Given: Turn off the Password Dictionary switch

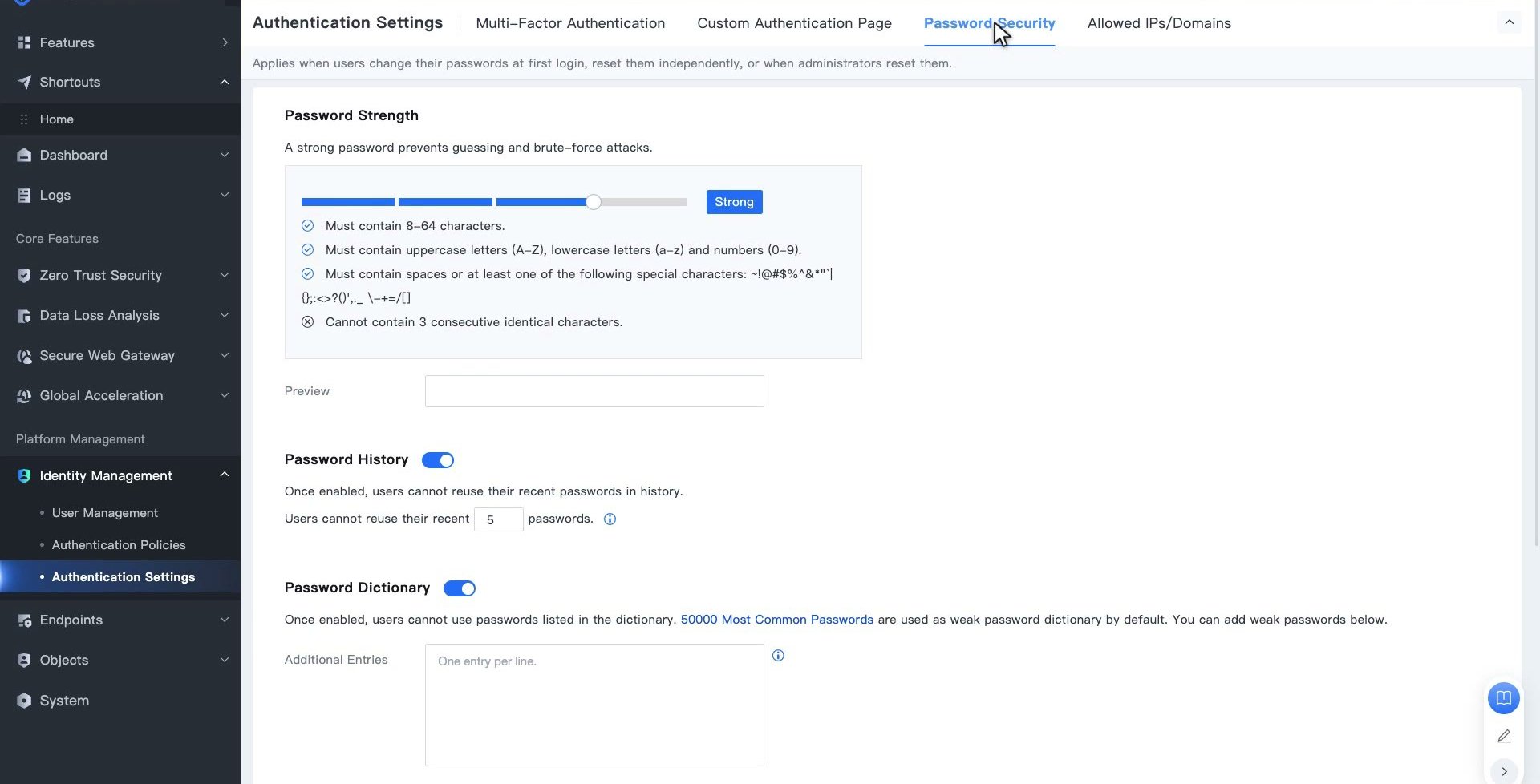Looking at the screenshot, I should 460,588.
